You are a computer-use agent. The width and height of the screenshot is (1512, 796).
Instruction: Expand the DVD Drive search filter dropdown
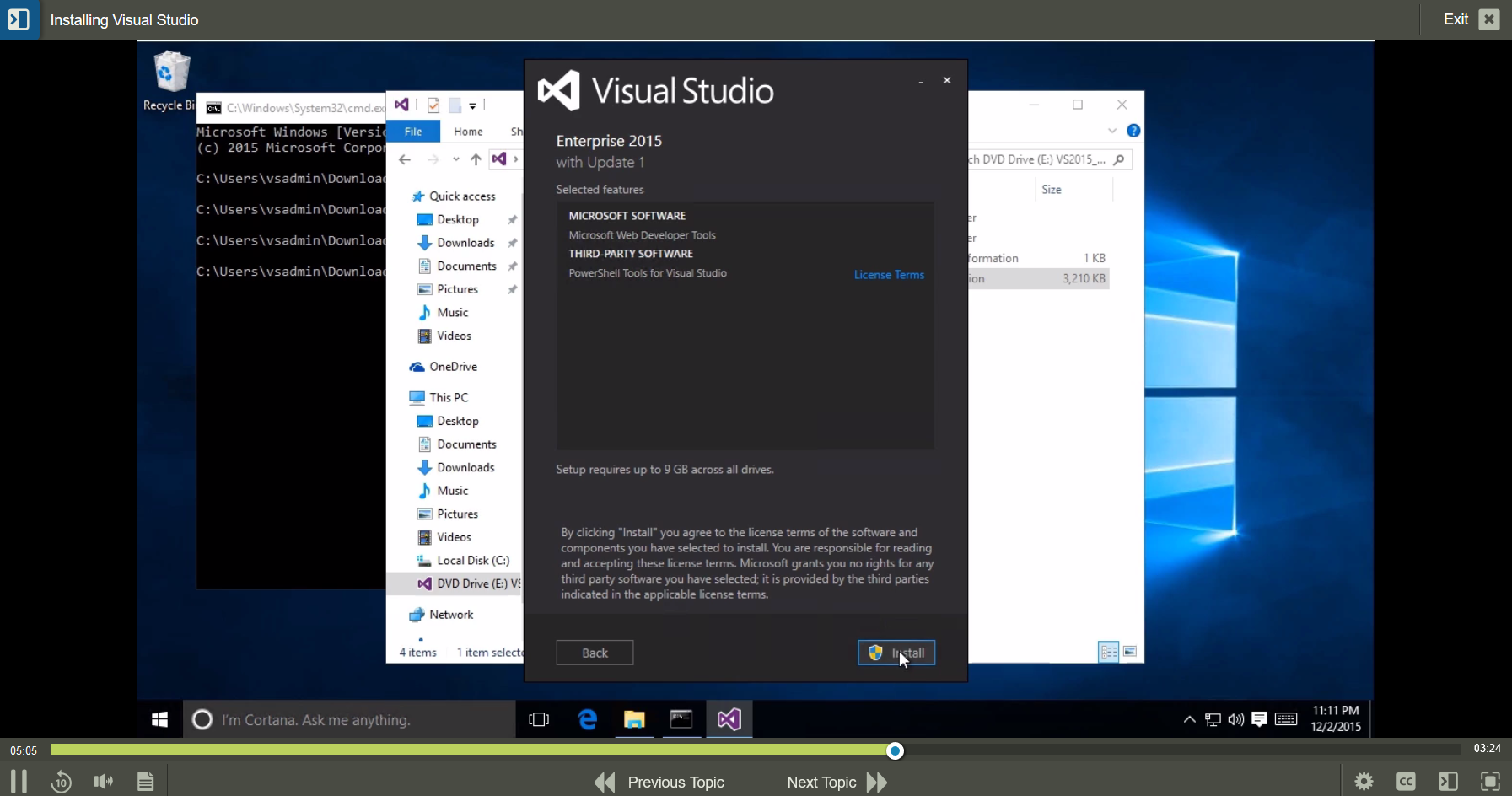[1111, 131]
